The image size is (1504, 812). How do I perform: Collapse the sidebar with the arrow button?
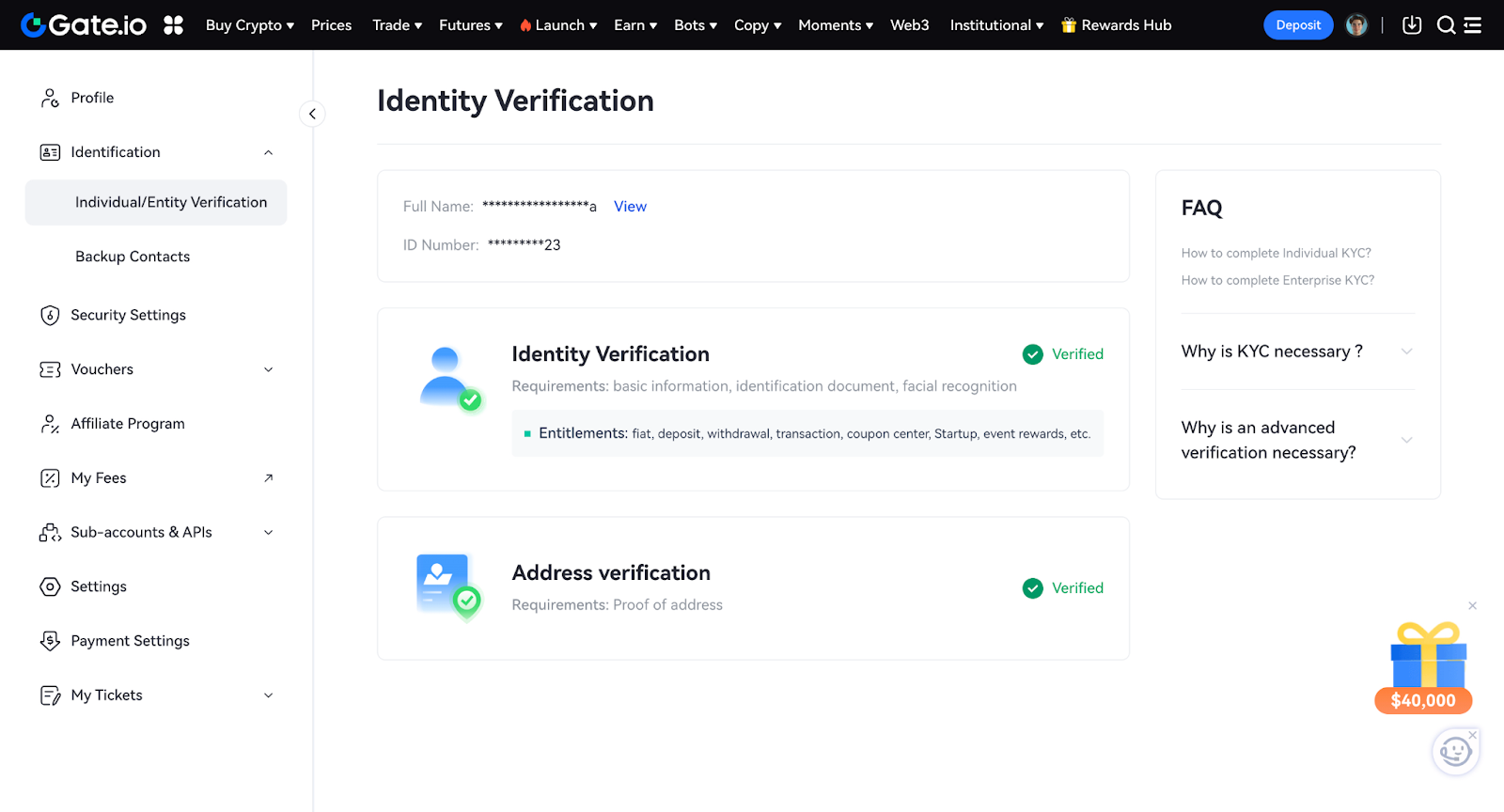(x=312, y=114)
